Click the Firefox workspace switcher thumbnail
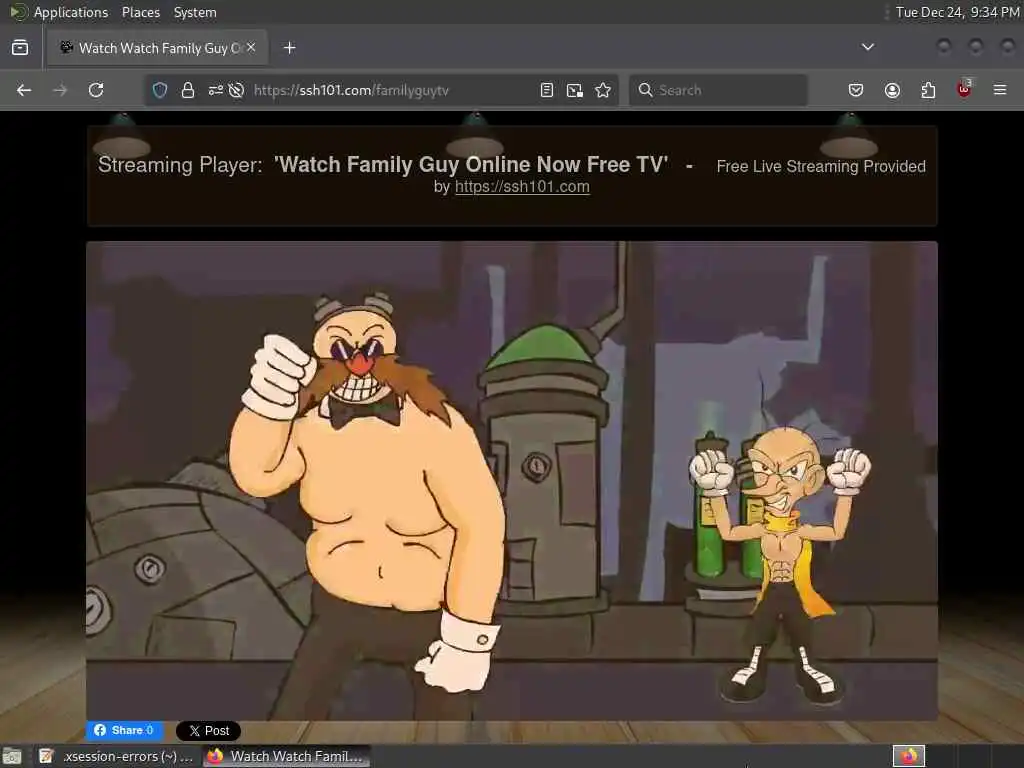The height and width of the screenshot is (768, 1024). click(x=909, y=756)
